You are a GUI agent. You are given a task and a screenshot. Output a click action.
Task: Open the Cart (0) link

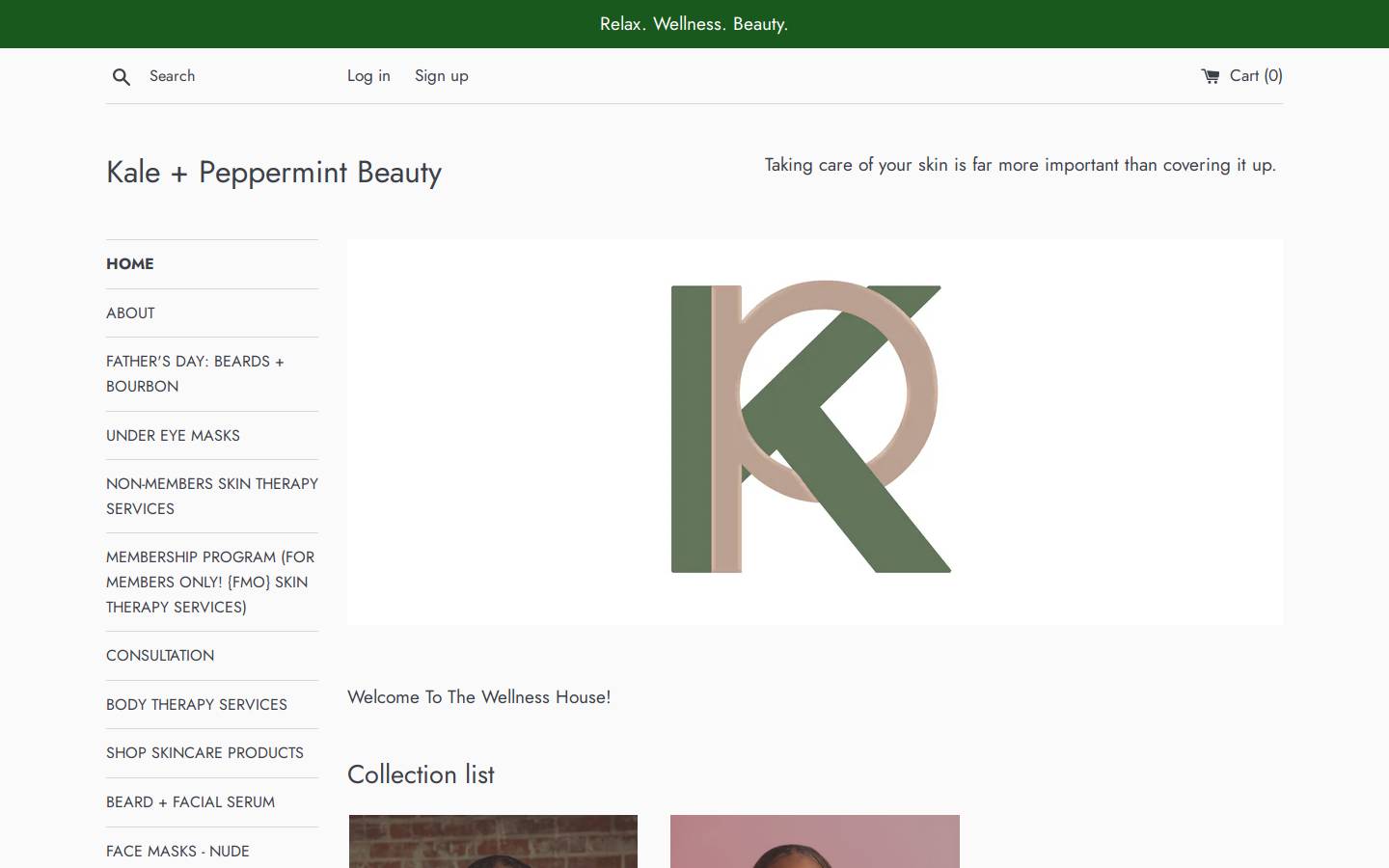(x=1241, y=76)
